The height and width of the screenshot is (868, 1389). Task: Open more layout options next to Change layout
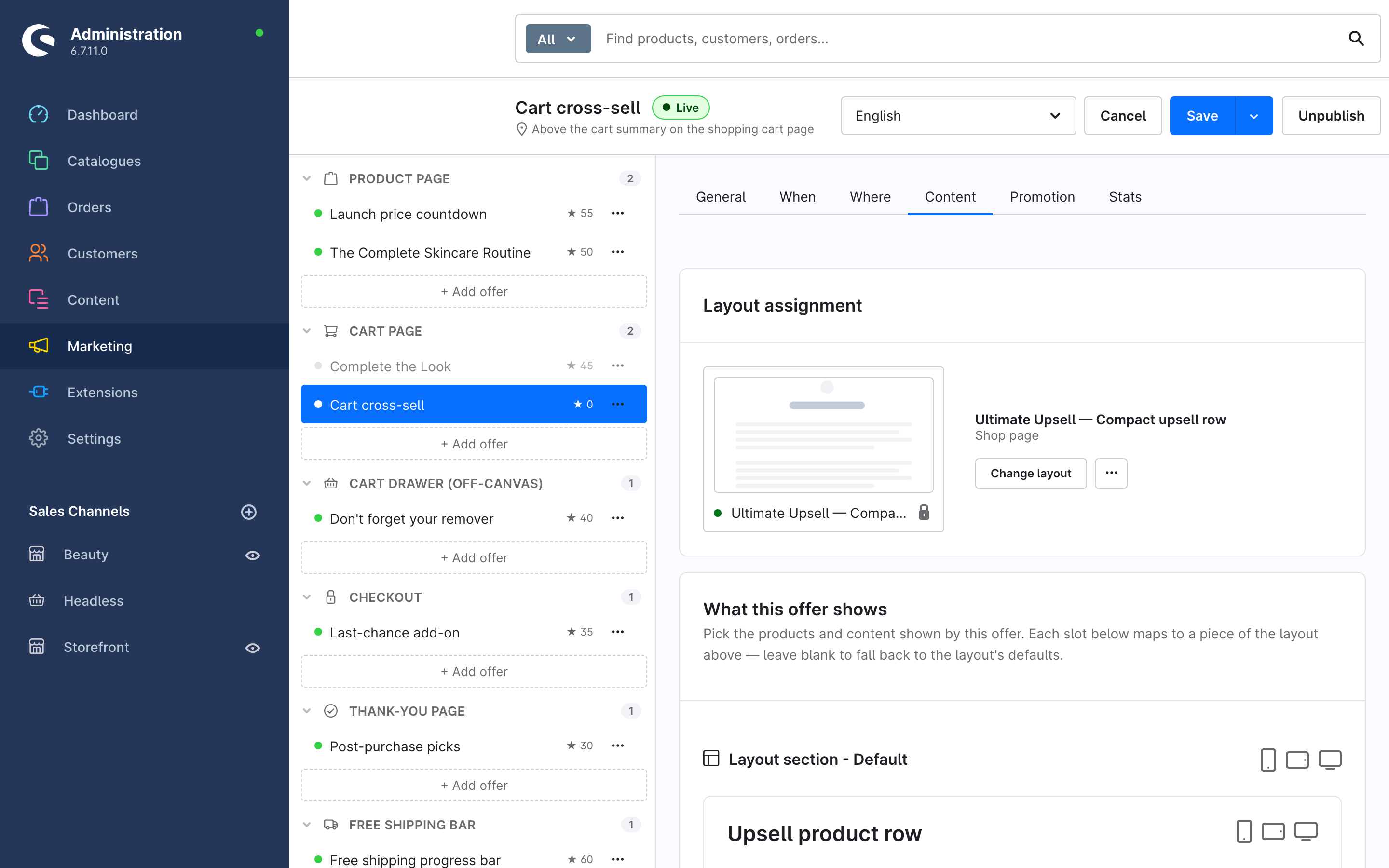coord(1111,473)
